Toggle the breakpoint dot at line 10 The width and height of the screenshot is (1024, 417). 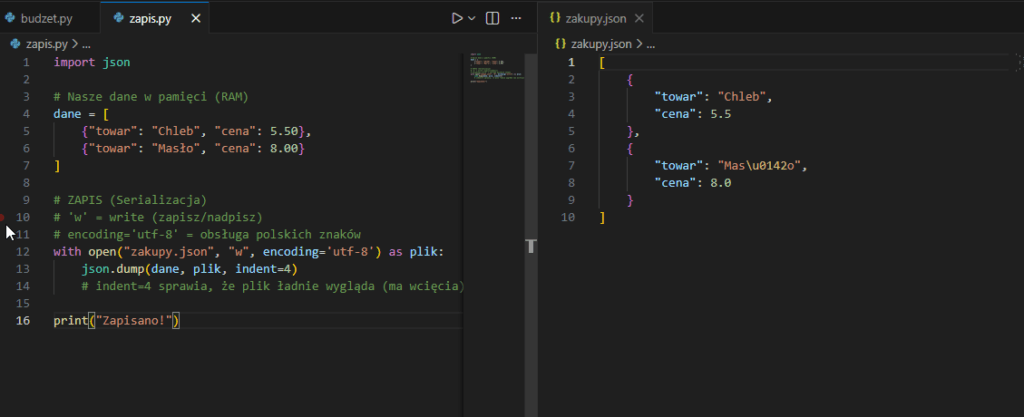pyautogui.click(x=5, y=216)
